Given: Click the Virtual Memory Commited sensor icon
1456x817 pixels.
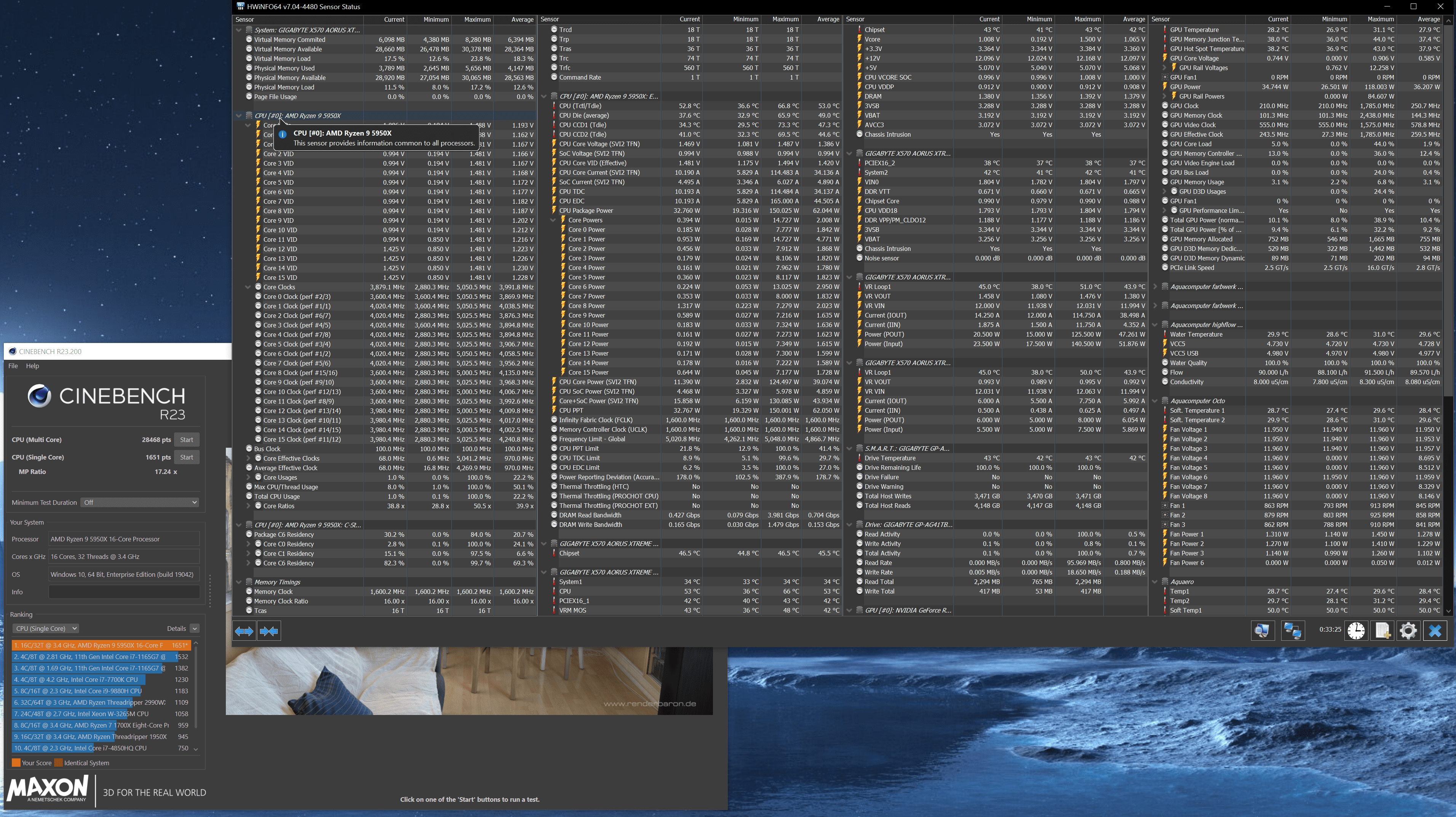Looking at the screenshot, I should pos(249,40).
